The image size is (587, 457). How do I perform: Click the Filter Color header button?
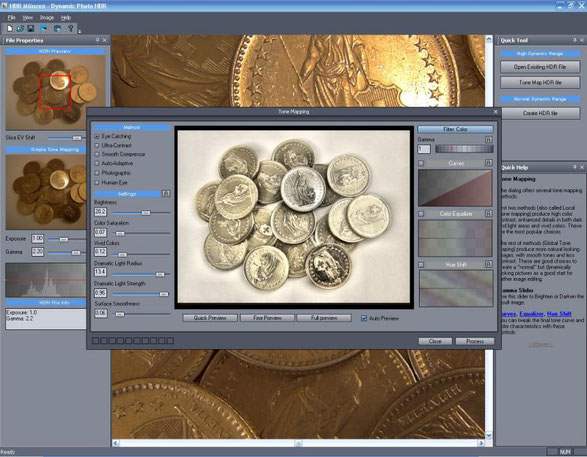click(x=455, y=129)
